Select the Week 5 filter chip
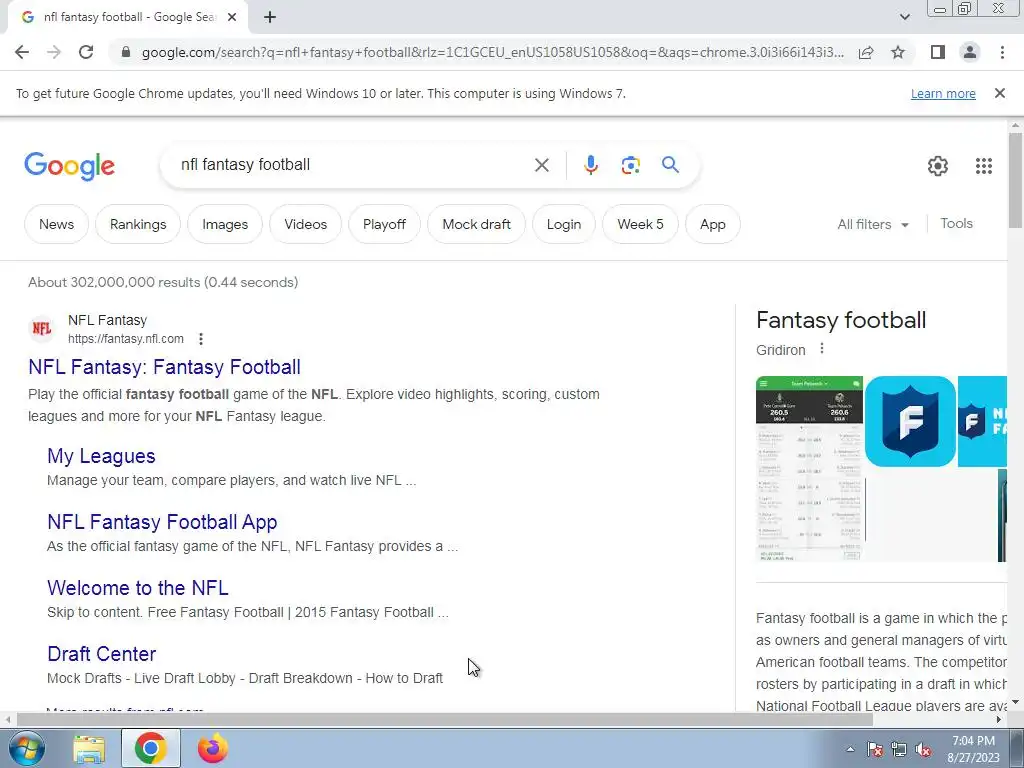 640,224
